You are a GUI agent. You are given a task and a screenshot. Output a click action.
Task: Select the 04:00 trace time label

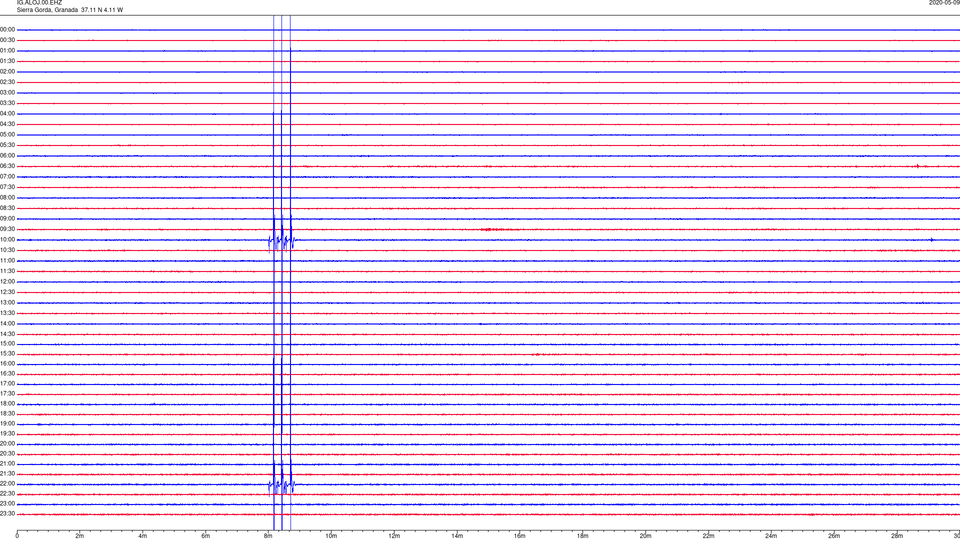7,113
